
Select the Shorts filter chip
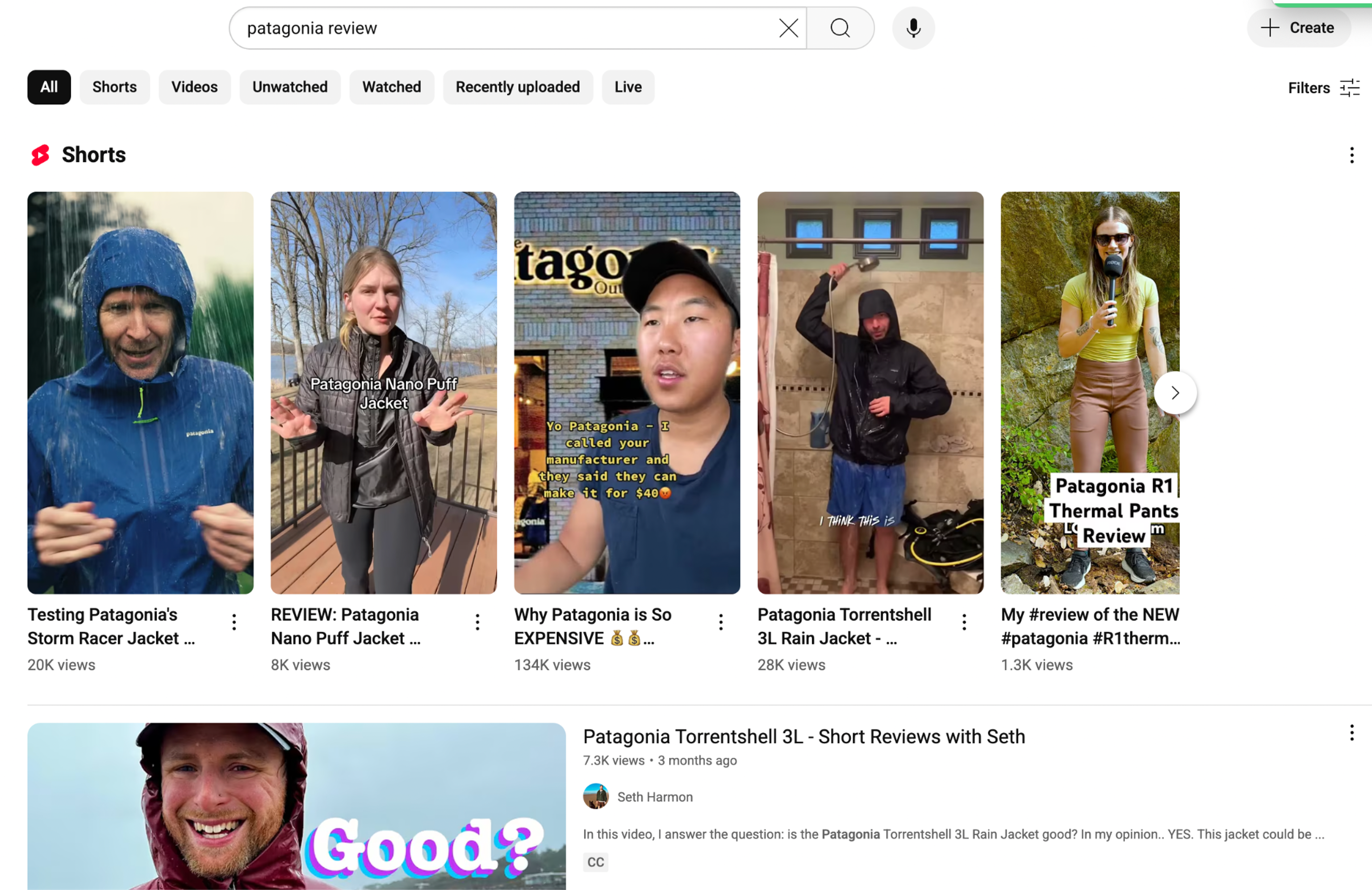click(115, 87)
